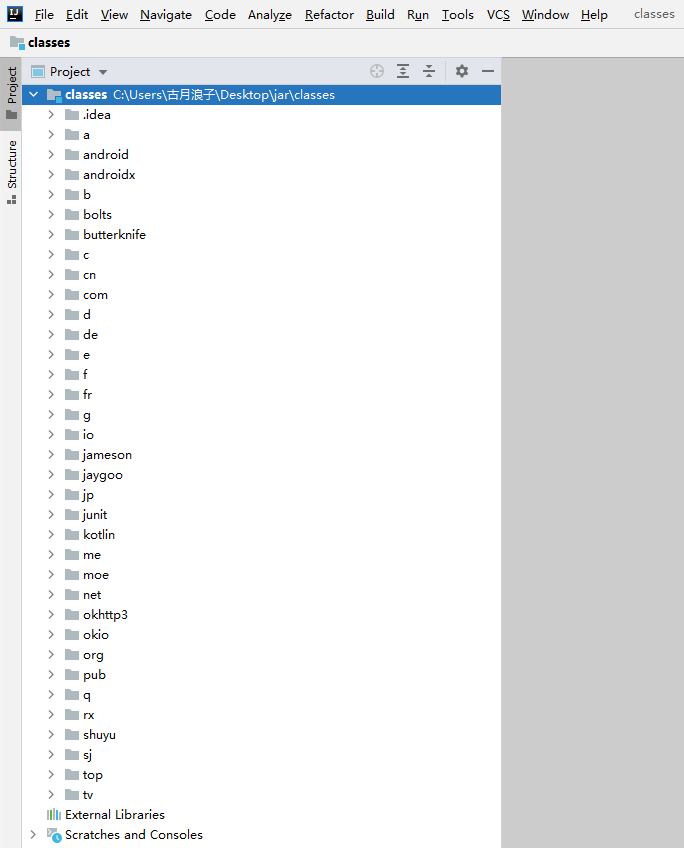This screenshot has height=848, width=684.
Task: Open the Analyze menu
Action: 270,15
